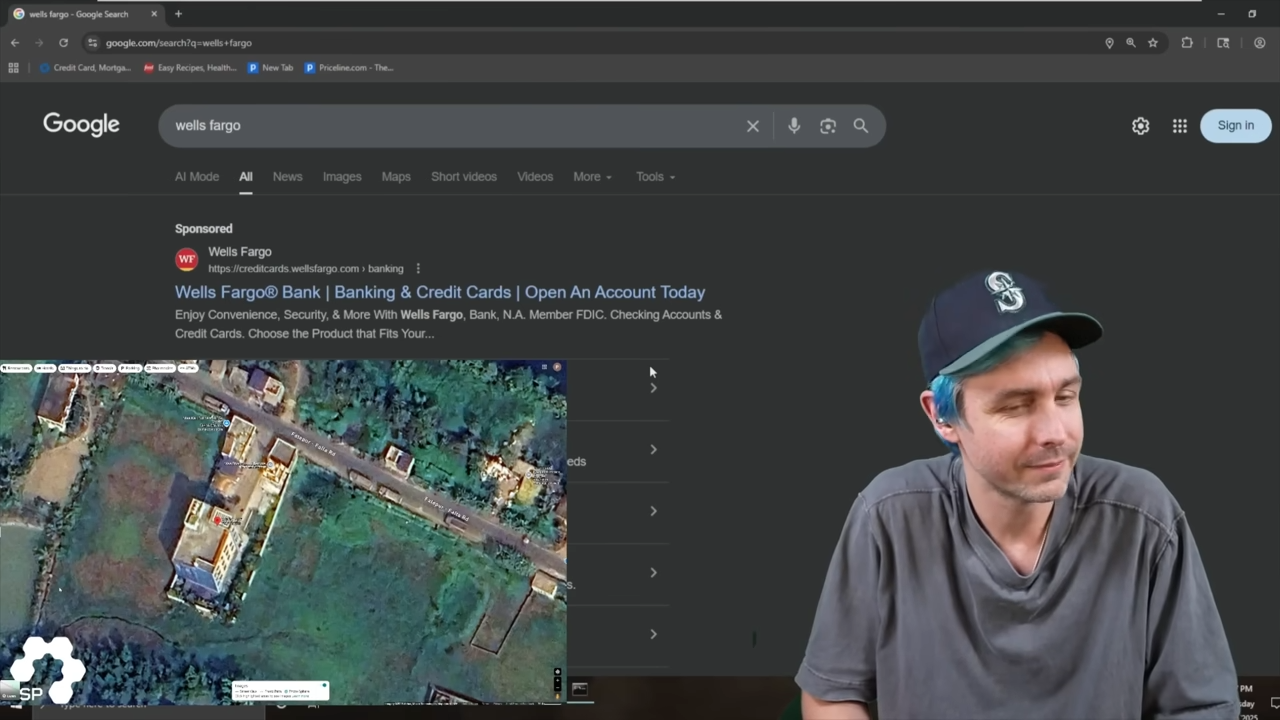The height and width of the screenshot is (720, 1280).
Task: Reload the current page
Action: tap(63, 43)
